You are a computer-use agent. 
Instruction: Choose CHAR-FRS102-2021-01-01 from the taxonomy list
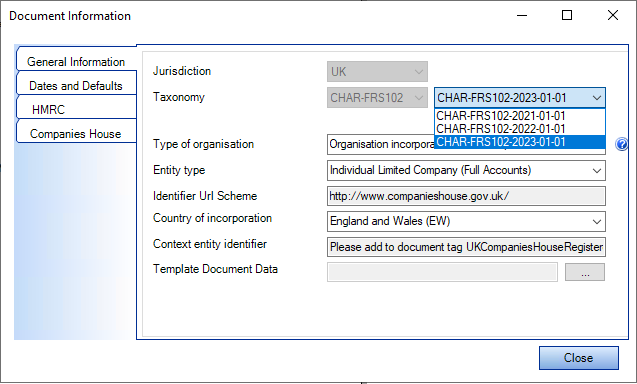point(520,116)
